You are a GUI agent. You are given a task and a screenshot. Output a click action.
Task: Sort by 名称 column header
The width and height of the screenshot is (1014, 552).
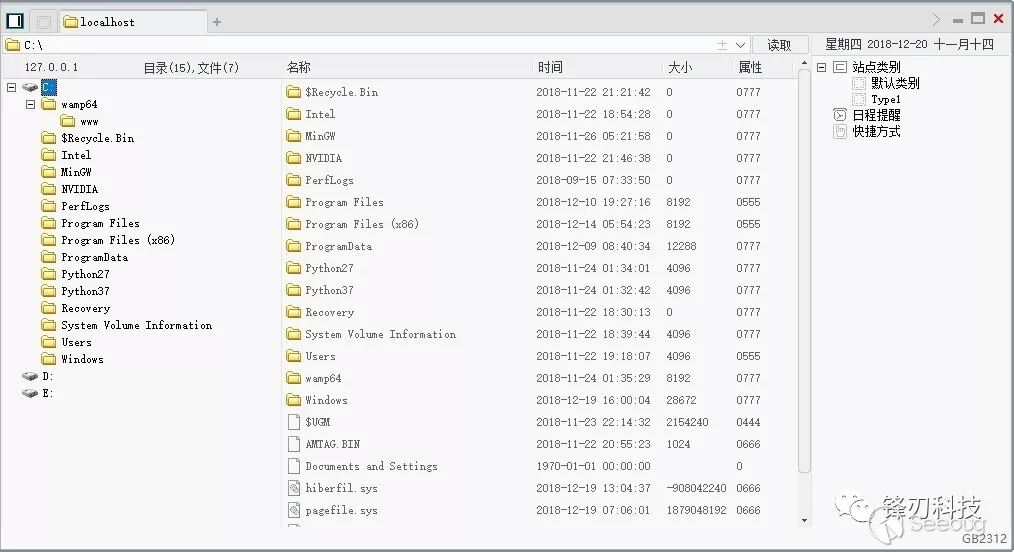pos(299,67)
